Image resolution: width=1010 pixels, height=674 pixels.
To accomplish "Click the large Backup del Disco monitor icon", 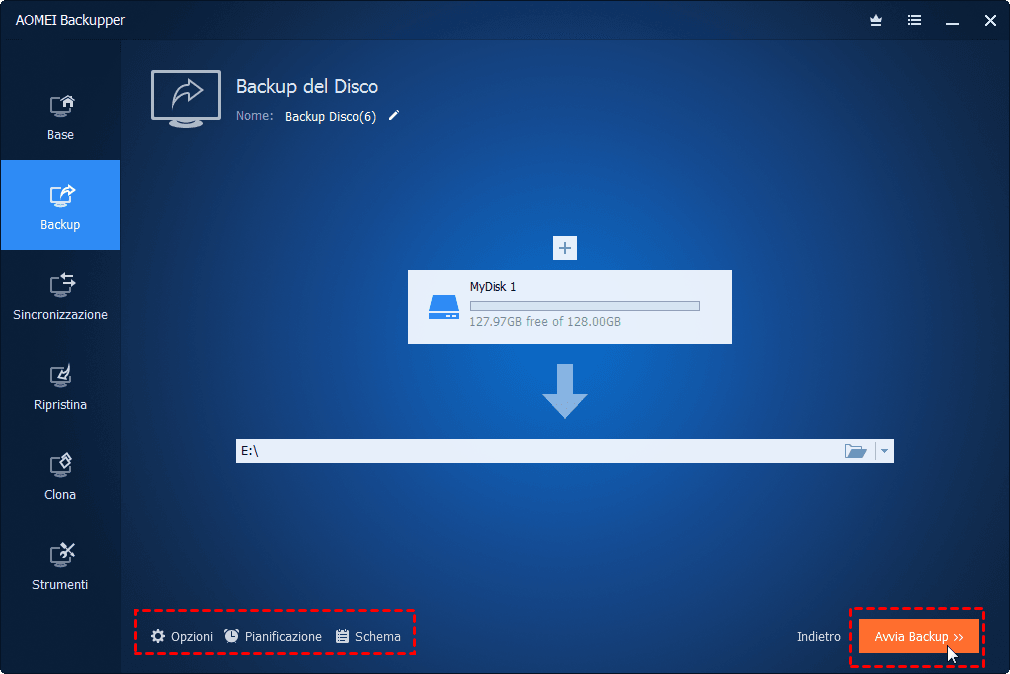I will pos(186,99).
